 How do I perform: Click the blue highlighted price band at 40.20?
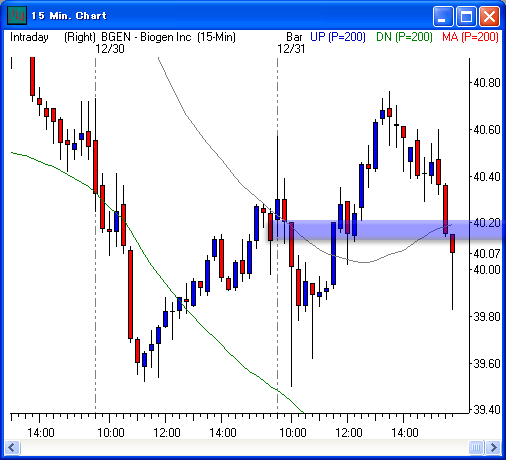387,229
